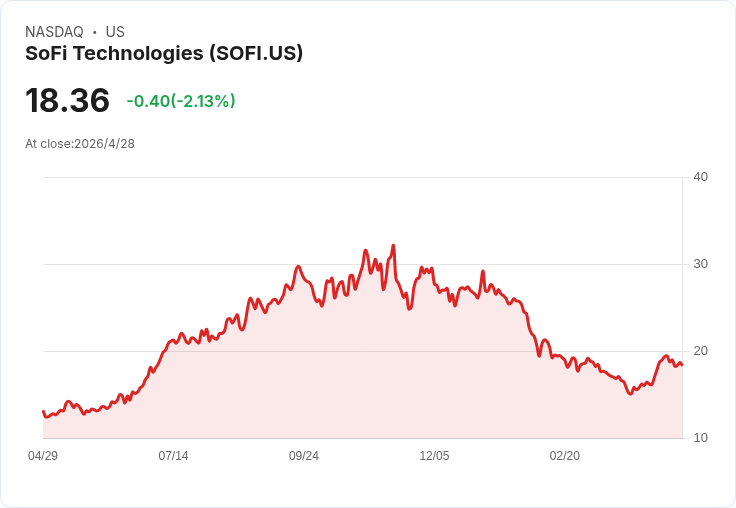Select the green -0.40(-2.13%) change value

[x=181, y=101]
